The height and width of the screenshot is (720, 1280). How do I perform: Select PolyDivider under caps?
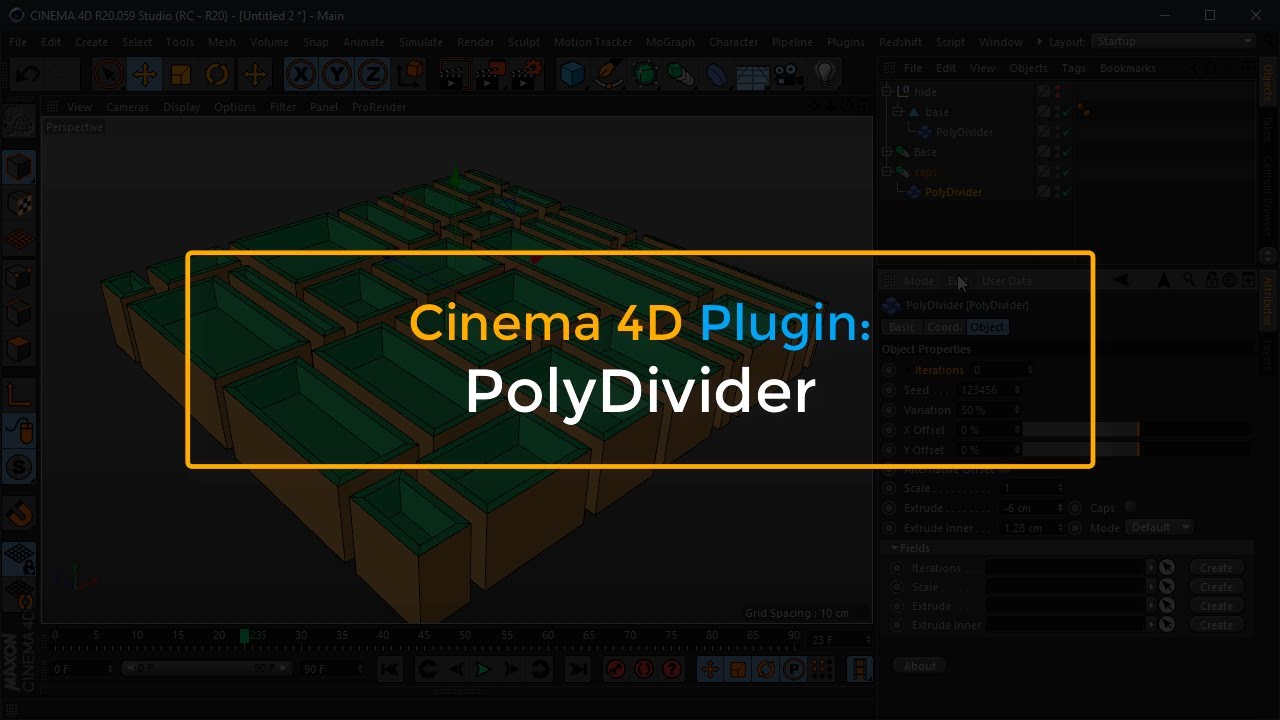coord(952,192)
